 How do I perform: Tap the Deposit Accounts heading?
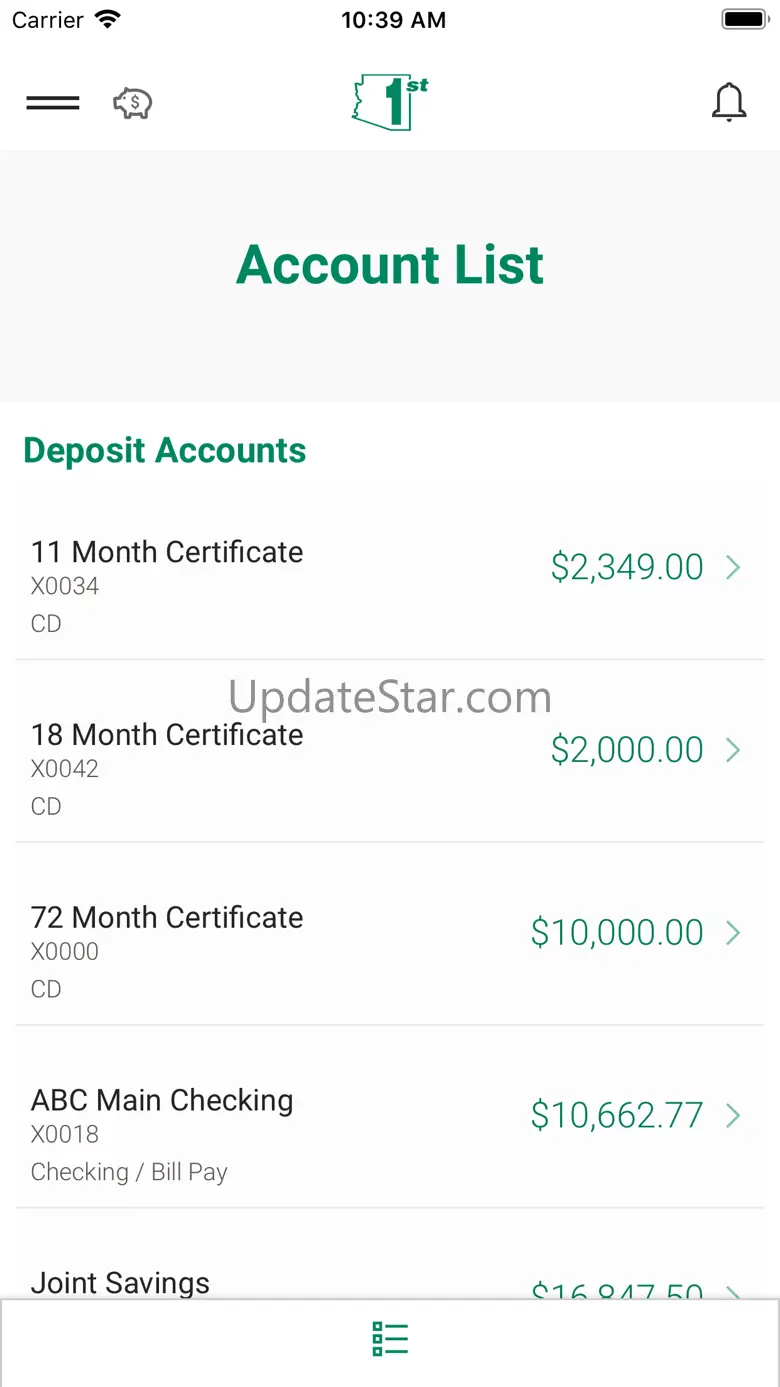(x=165, y=451)
